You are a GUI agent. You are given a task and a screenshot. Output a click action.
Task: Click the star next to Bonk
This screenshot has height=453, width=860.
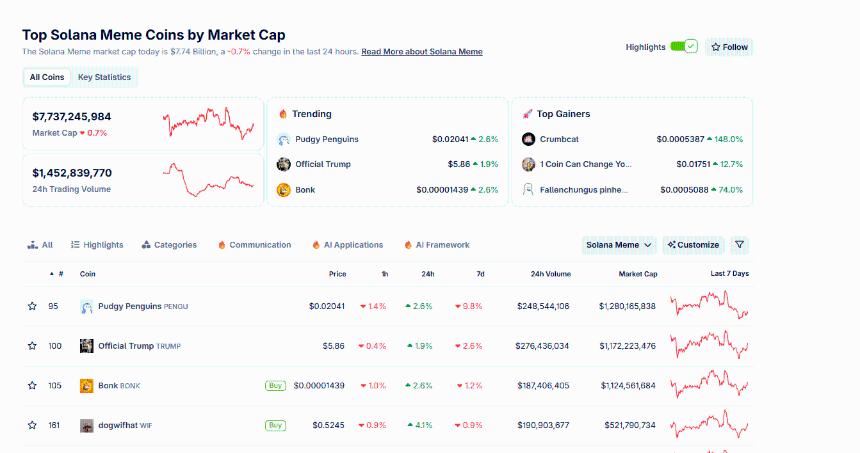pos(32,385)
